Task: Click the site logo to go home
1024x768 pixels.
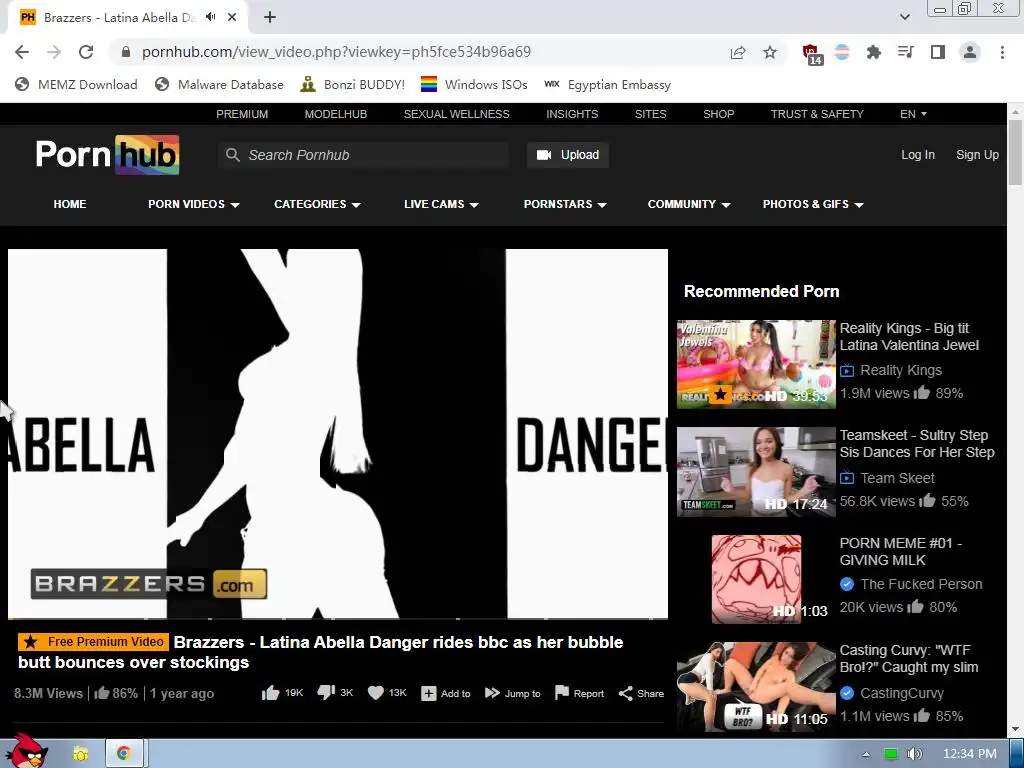Action: tap(107, 155)
